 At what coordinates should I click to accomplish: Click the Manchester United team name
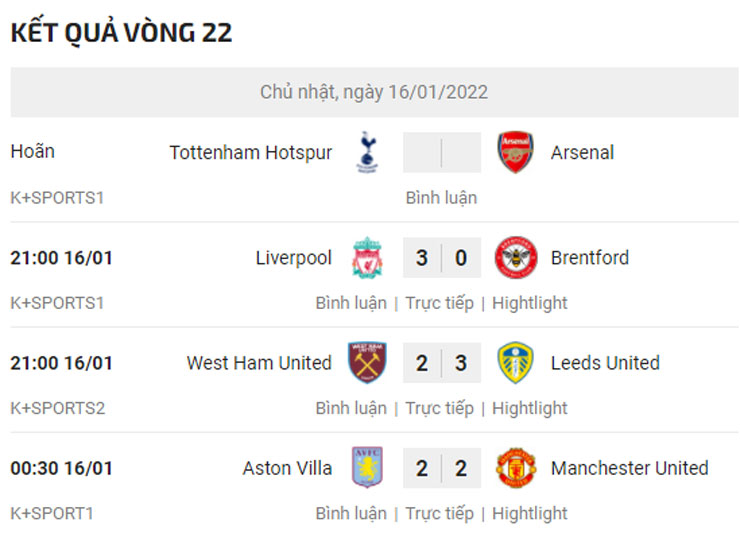(x=629, y=468)
